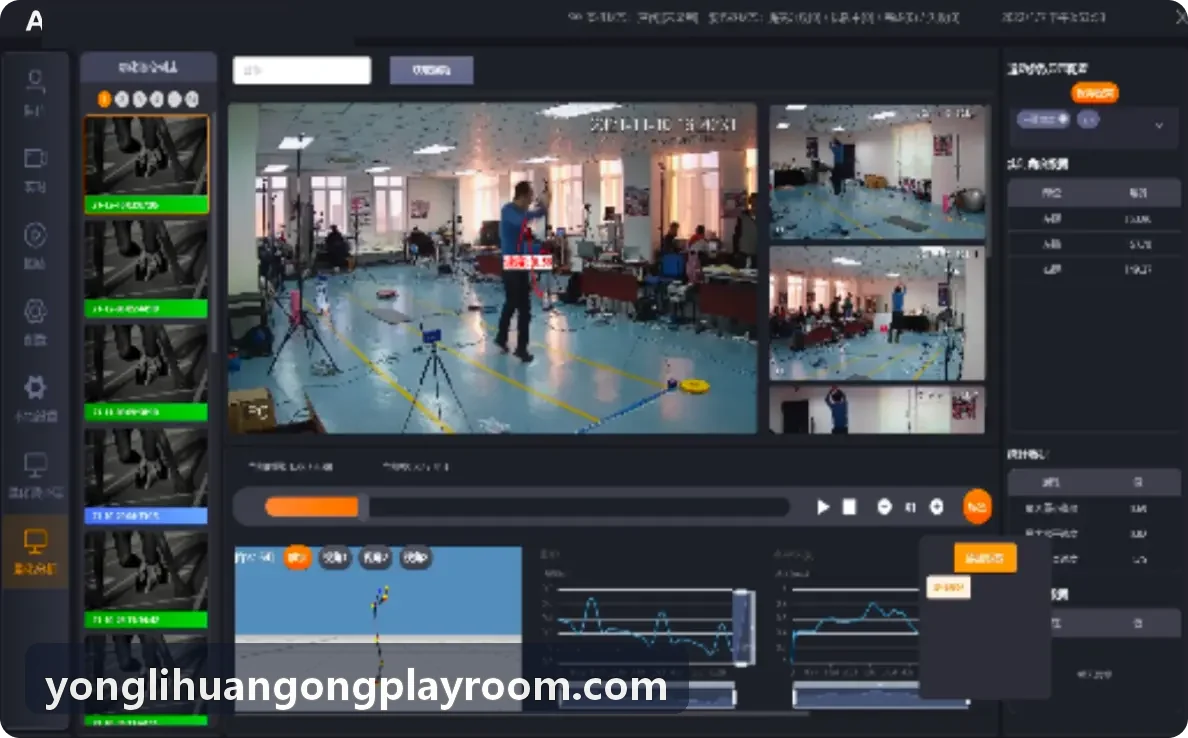Viewport: 1188px width, 738px height.
Task: Open the grey monitor icon in the sidebar
Action: pos(35,464)
